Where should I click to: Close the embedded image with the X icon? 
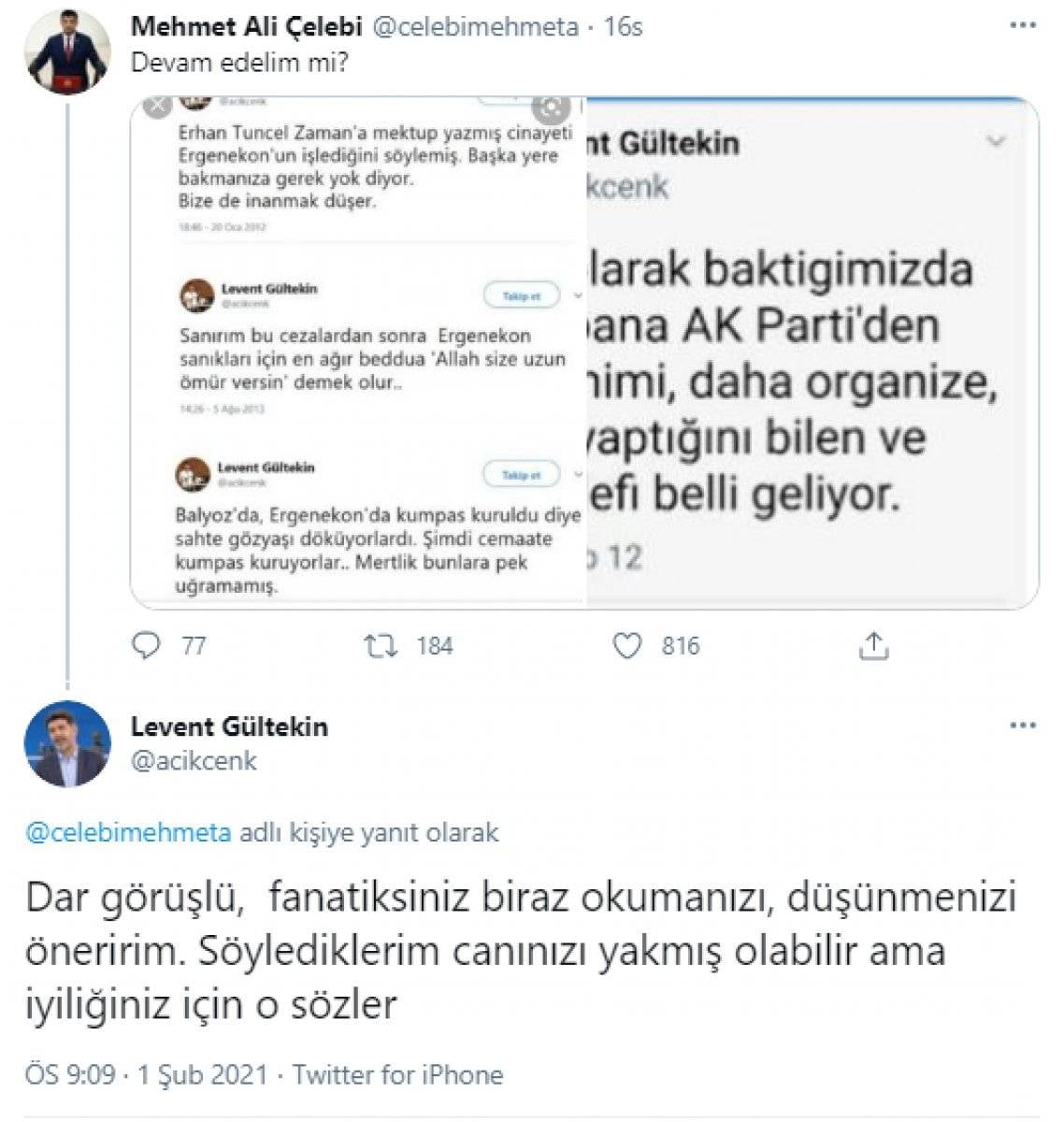tap(155, 106)
